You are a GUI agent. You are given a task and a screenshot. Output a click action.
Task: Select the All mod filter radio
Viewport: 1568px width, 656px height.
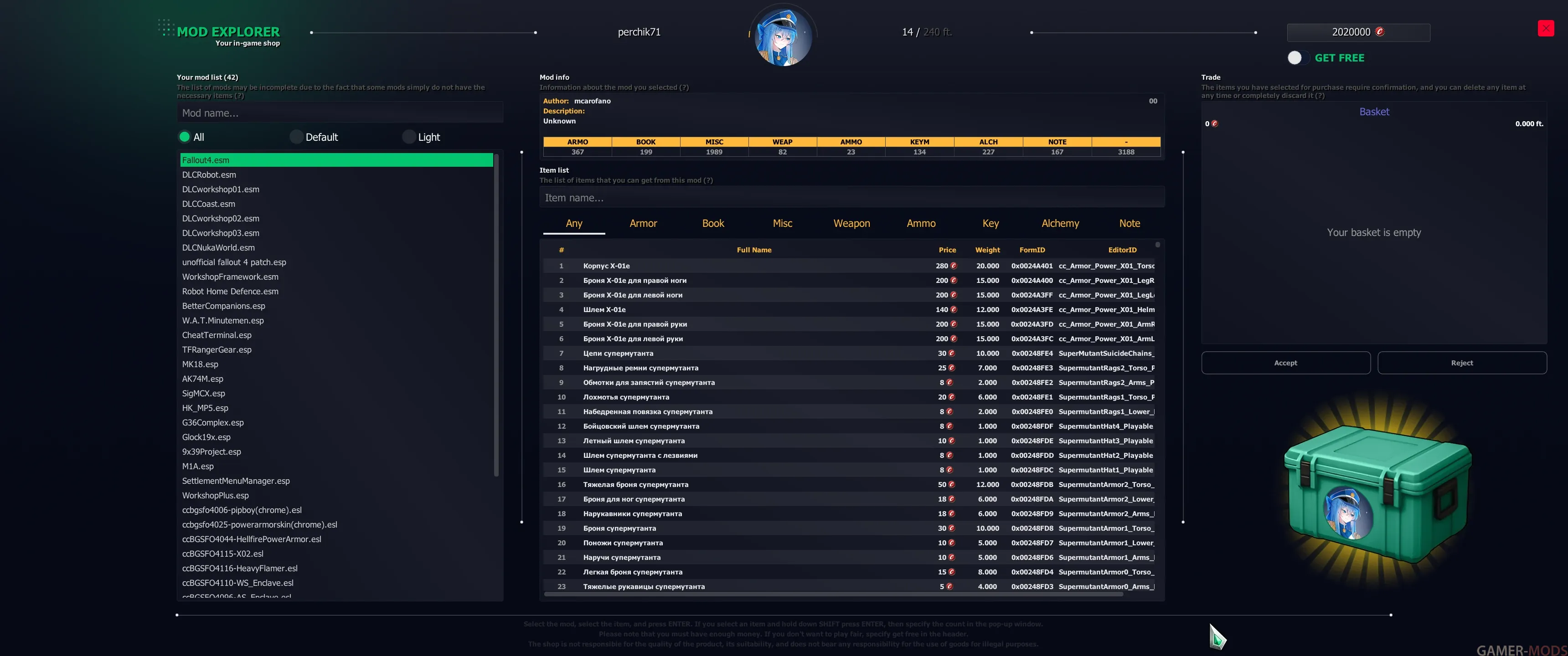click(x=185, y=137)
